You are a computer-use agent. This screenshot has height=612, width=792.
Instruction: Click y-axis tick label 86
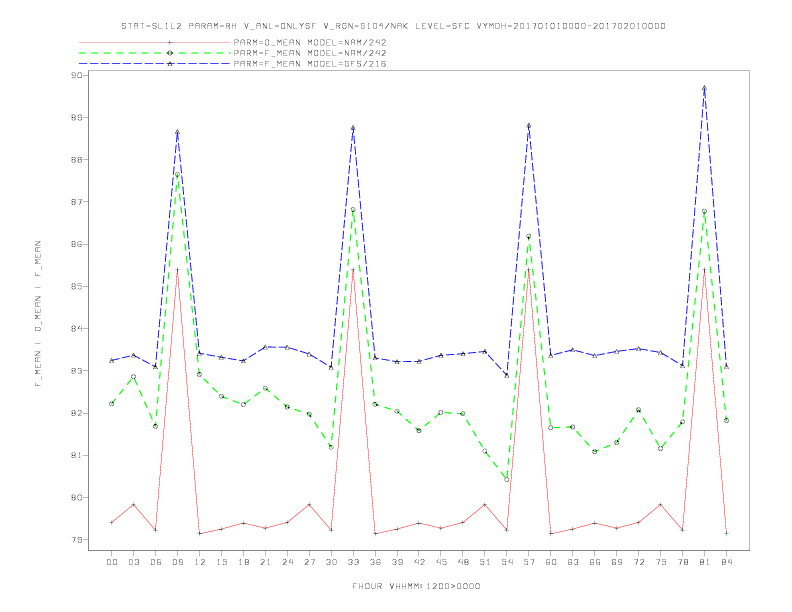tap(77, 244)
